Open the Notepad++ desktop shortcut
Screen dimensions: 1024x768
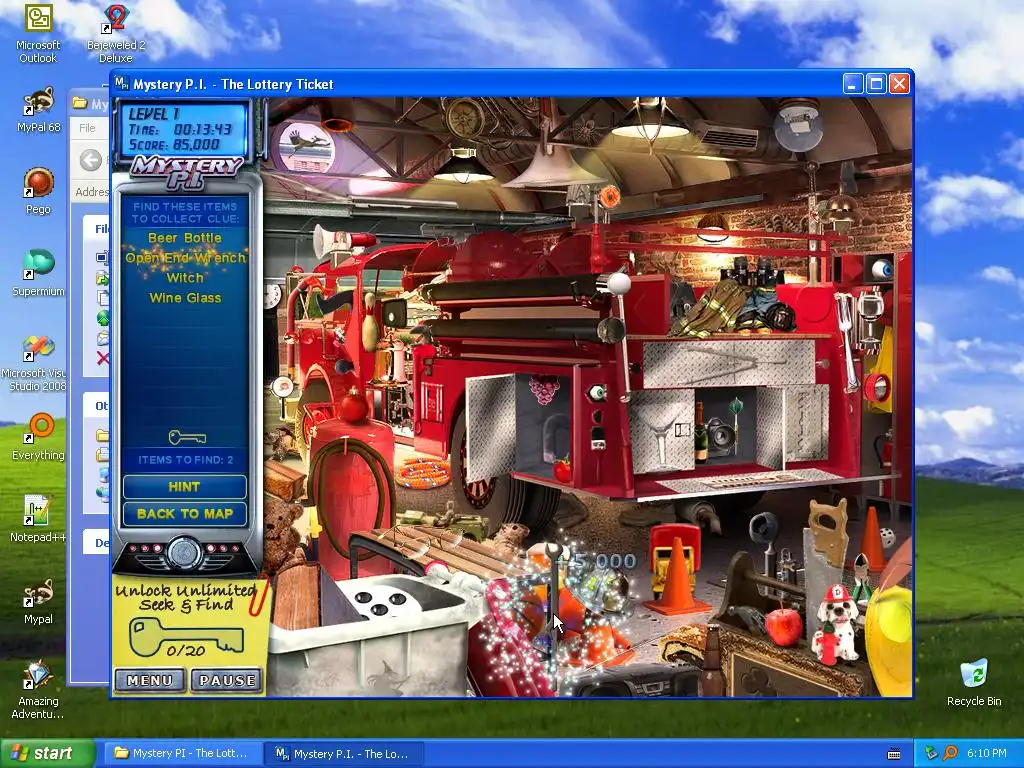38,519
